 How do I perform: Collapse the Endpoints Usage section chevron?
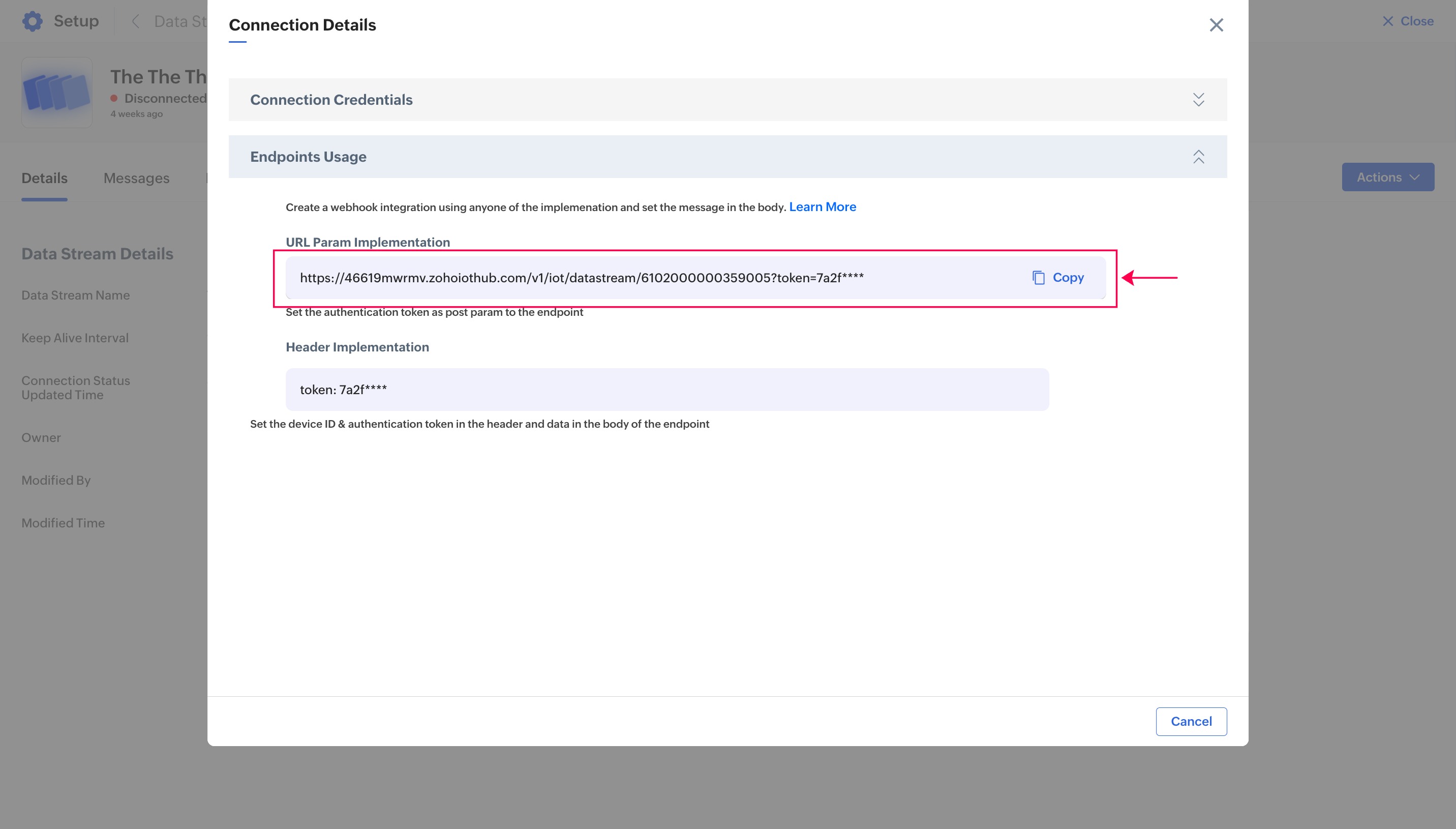click(1198, 157)
